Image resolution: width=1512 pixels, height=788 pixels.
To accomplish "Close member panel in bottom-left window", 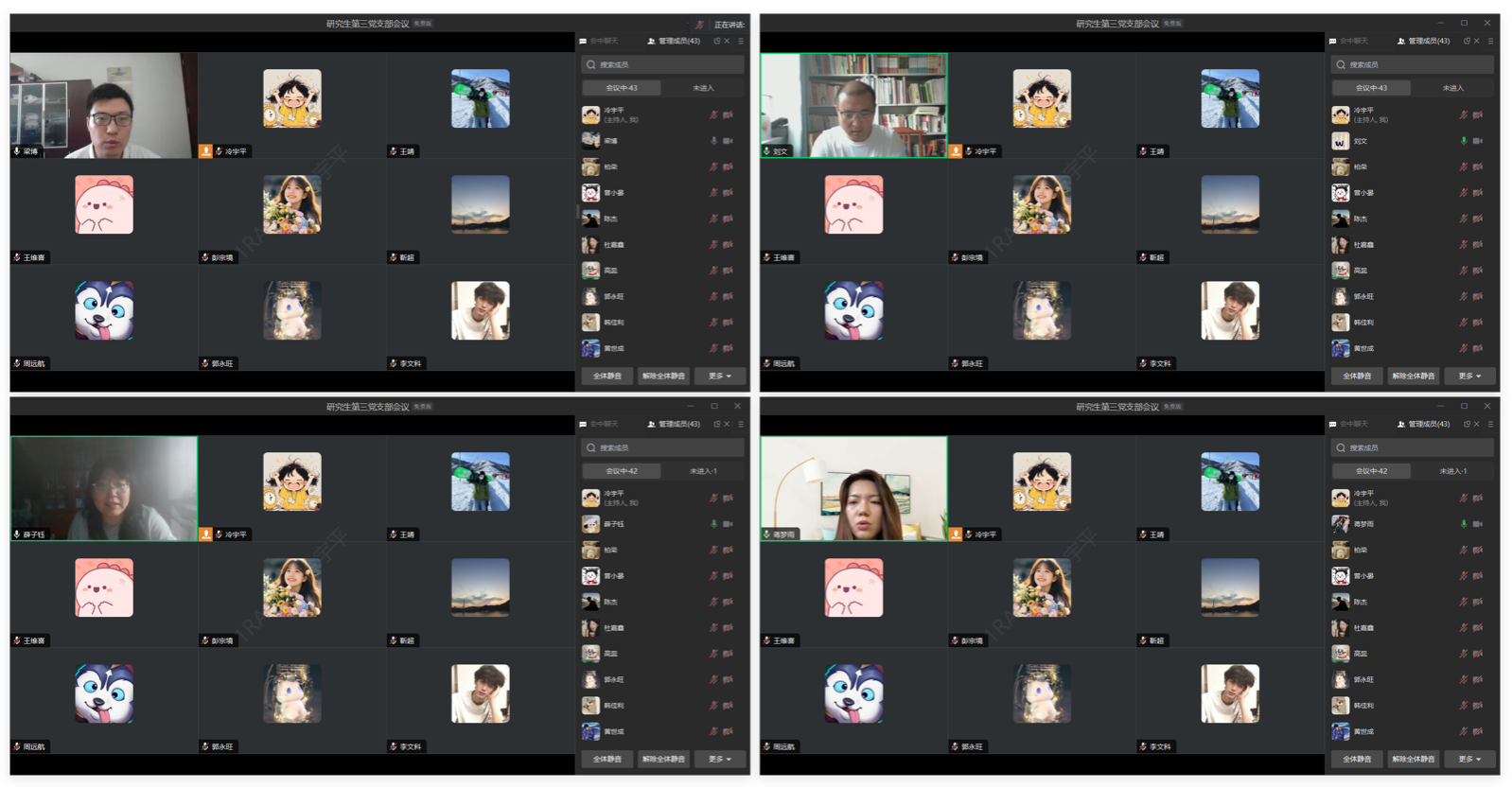I will click(728, 424).
